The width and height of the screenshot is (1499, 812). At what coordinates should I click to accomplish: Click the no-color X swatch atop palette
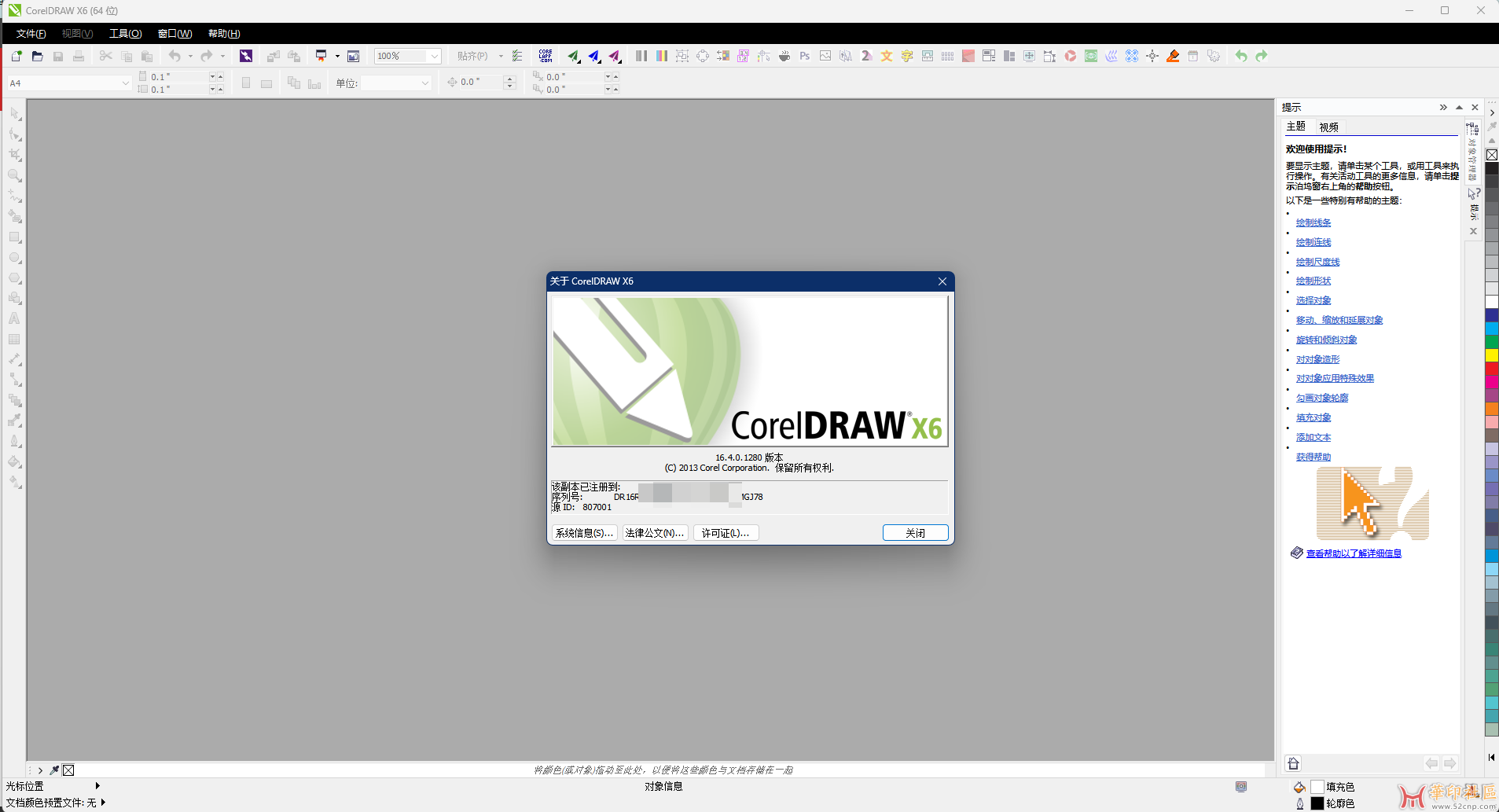click(x=1491, y=155)
